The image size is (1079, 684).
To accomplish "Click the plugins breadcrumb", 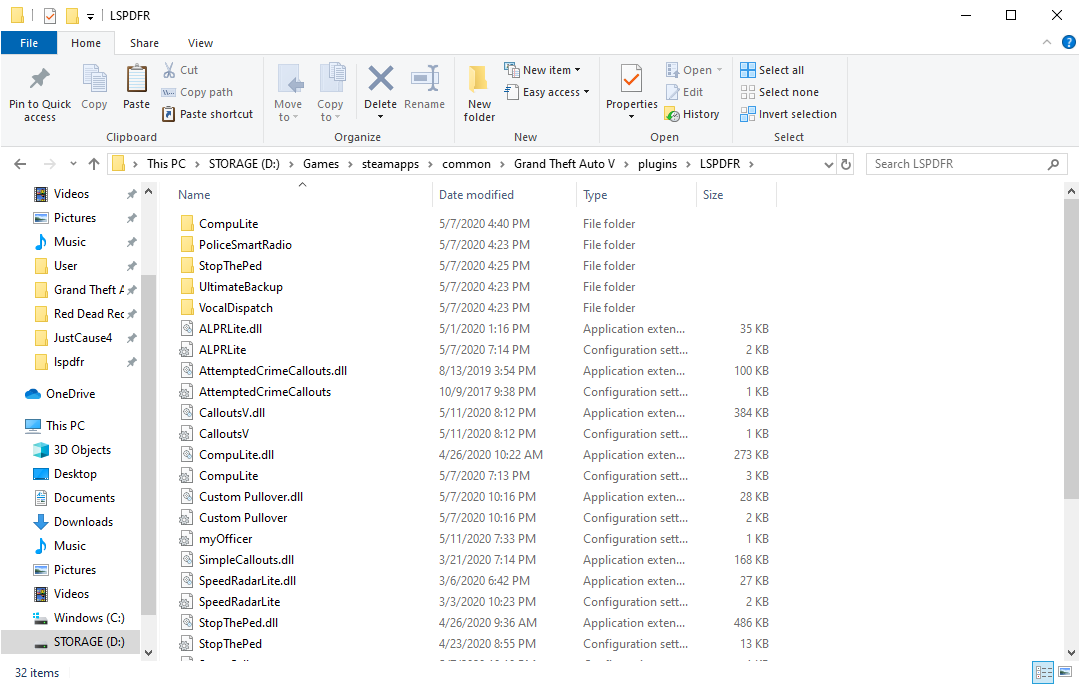I will (x=657, y=164).
